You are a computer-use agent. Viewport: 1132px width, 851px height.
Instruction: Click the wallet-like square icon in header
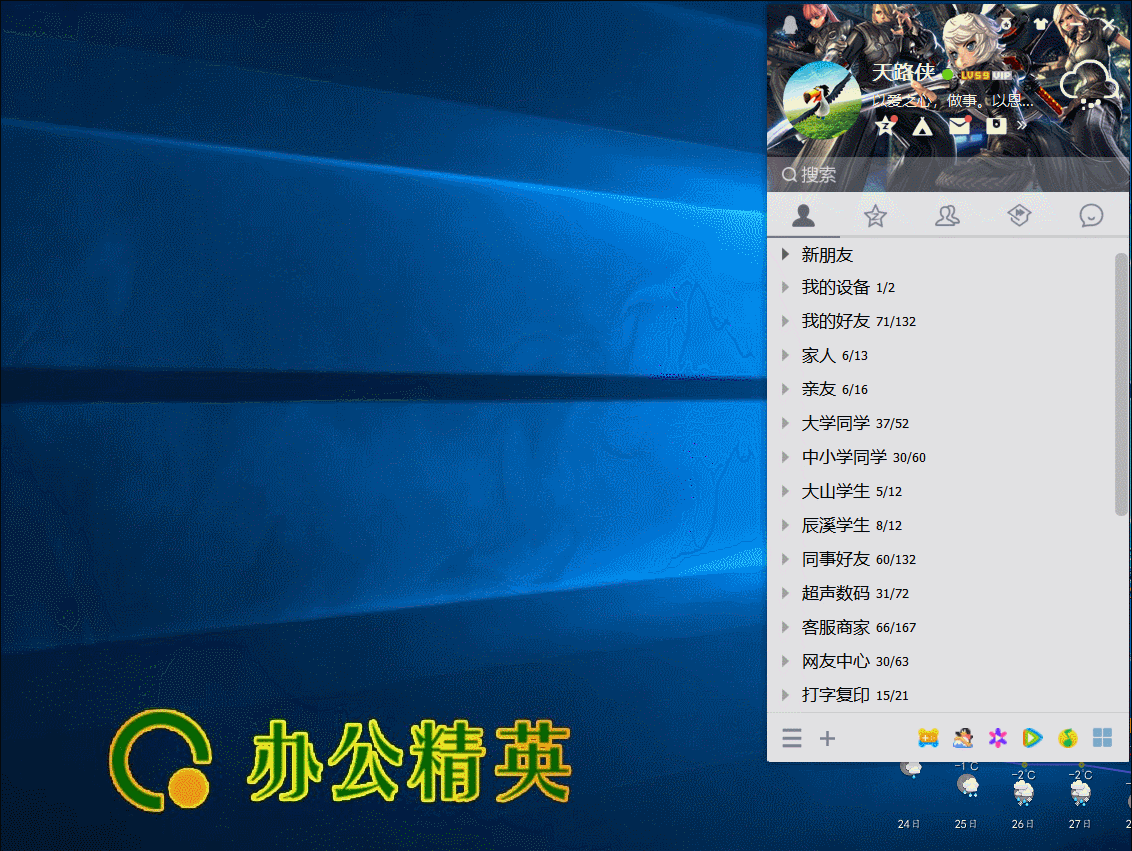click(996, 126)
